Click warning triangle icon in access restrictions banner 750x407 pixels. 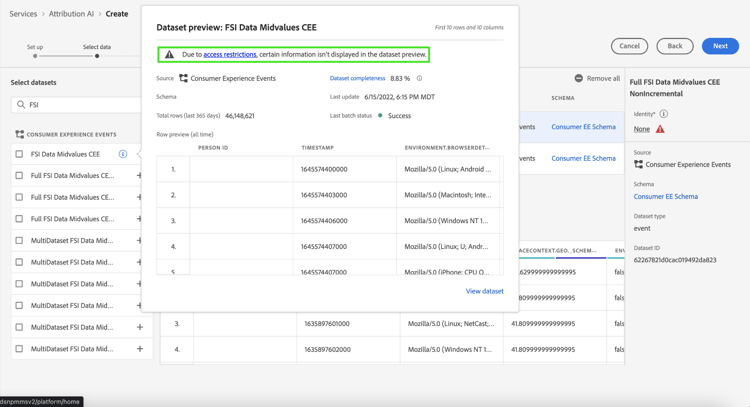point(169,55)
